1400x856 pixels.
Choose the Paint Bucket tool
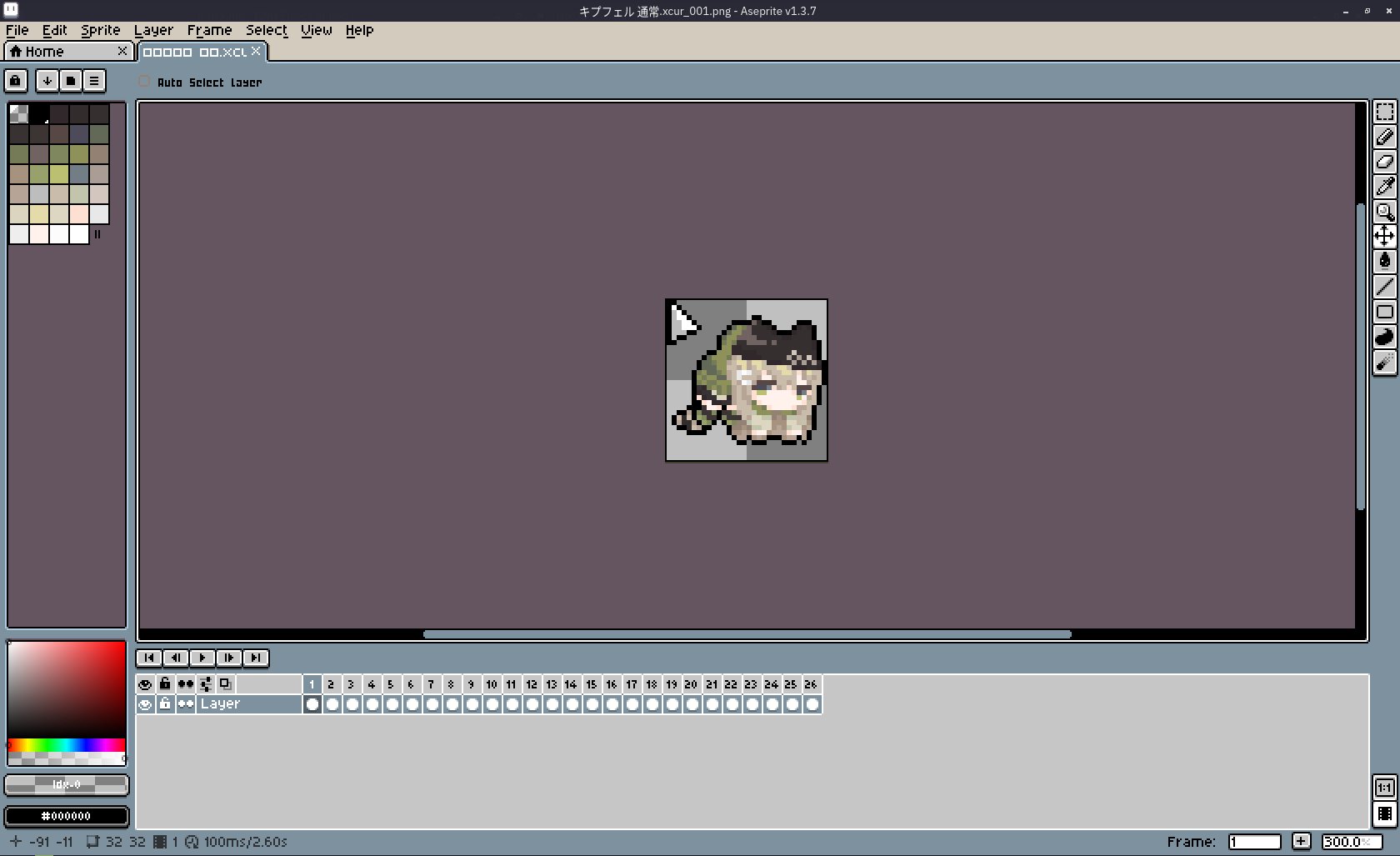(x=1384, y=262)
